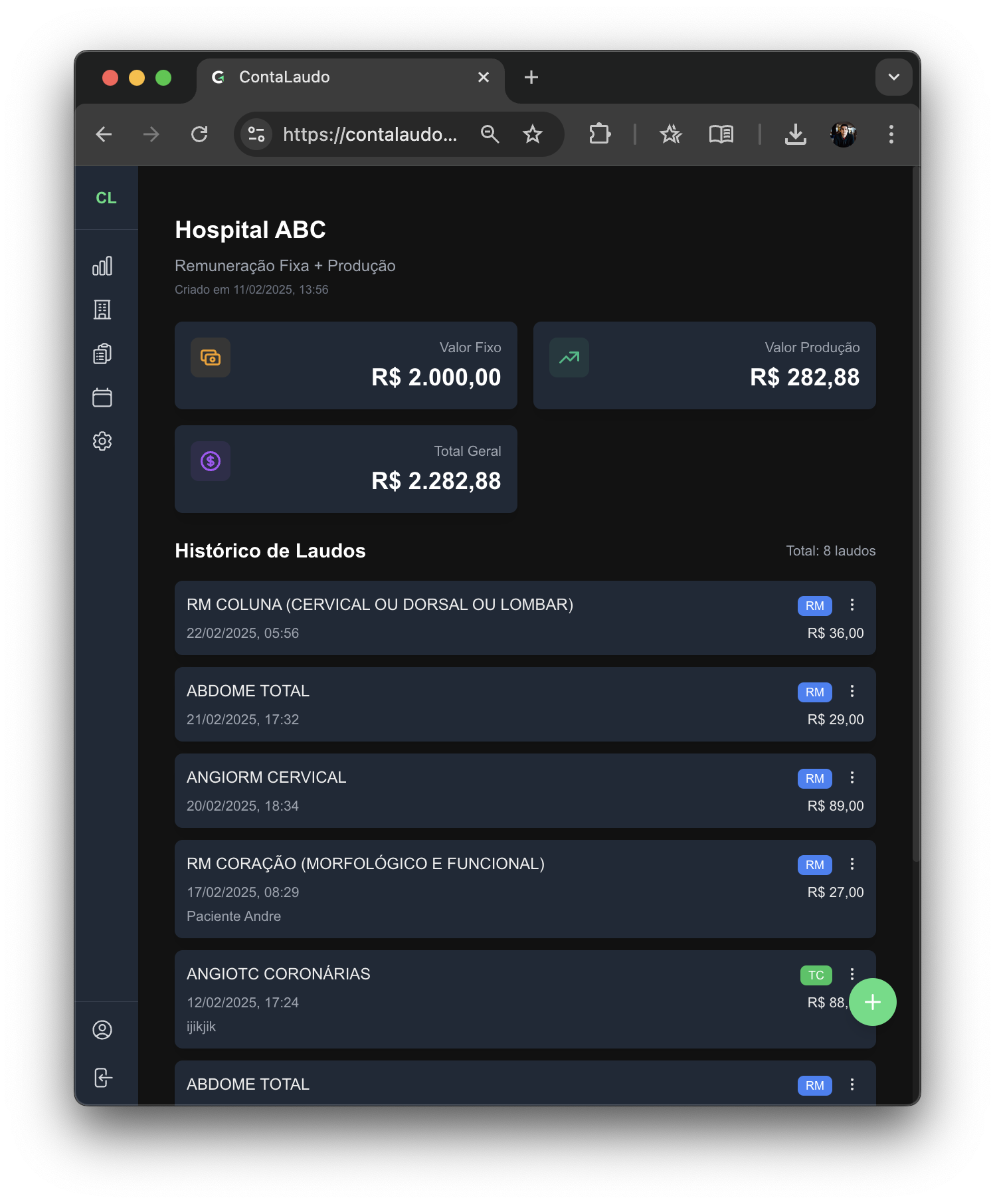Screen dimensions: 995x1204
Task: Open the hospitals building sidebar icon
Action: click(x=102, y=310)
